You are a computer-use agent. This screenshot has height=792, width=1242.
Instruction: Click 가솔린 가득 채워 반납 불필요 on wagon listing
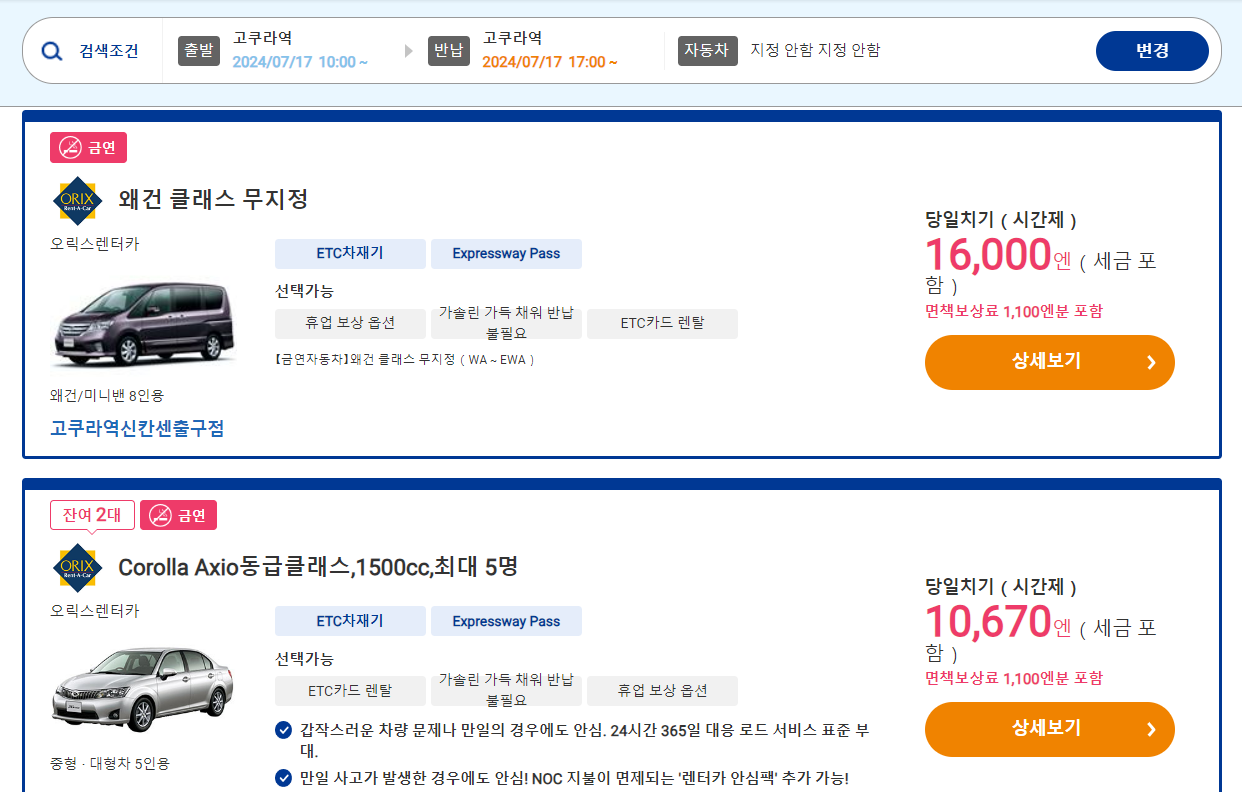[506, 323]
